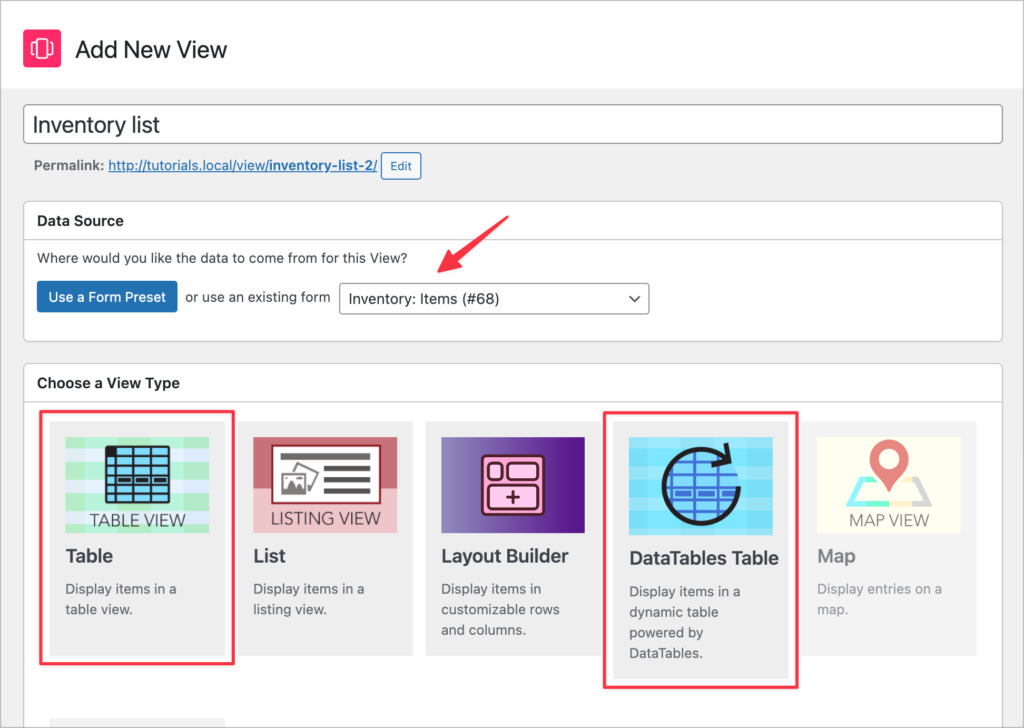Click the 'Permalink:' label

(x=69, y=166)
